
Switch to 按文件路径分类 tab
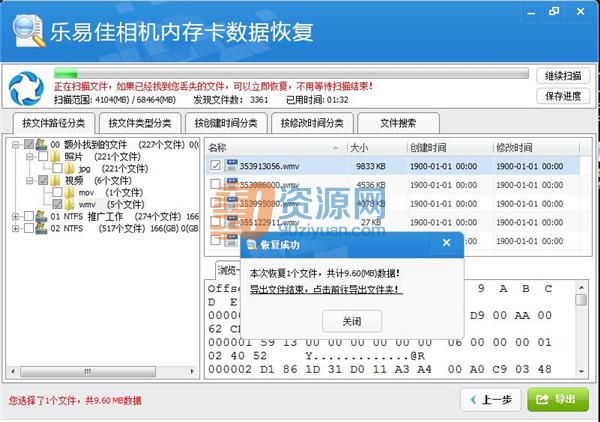(x=54, y=123)
